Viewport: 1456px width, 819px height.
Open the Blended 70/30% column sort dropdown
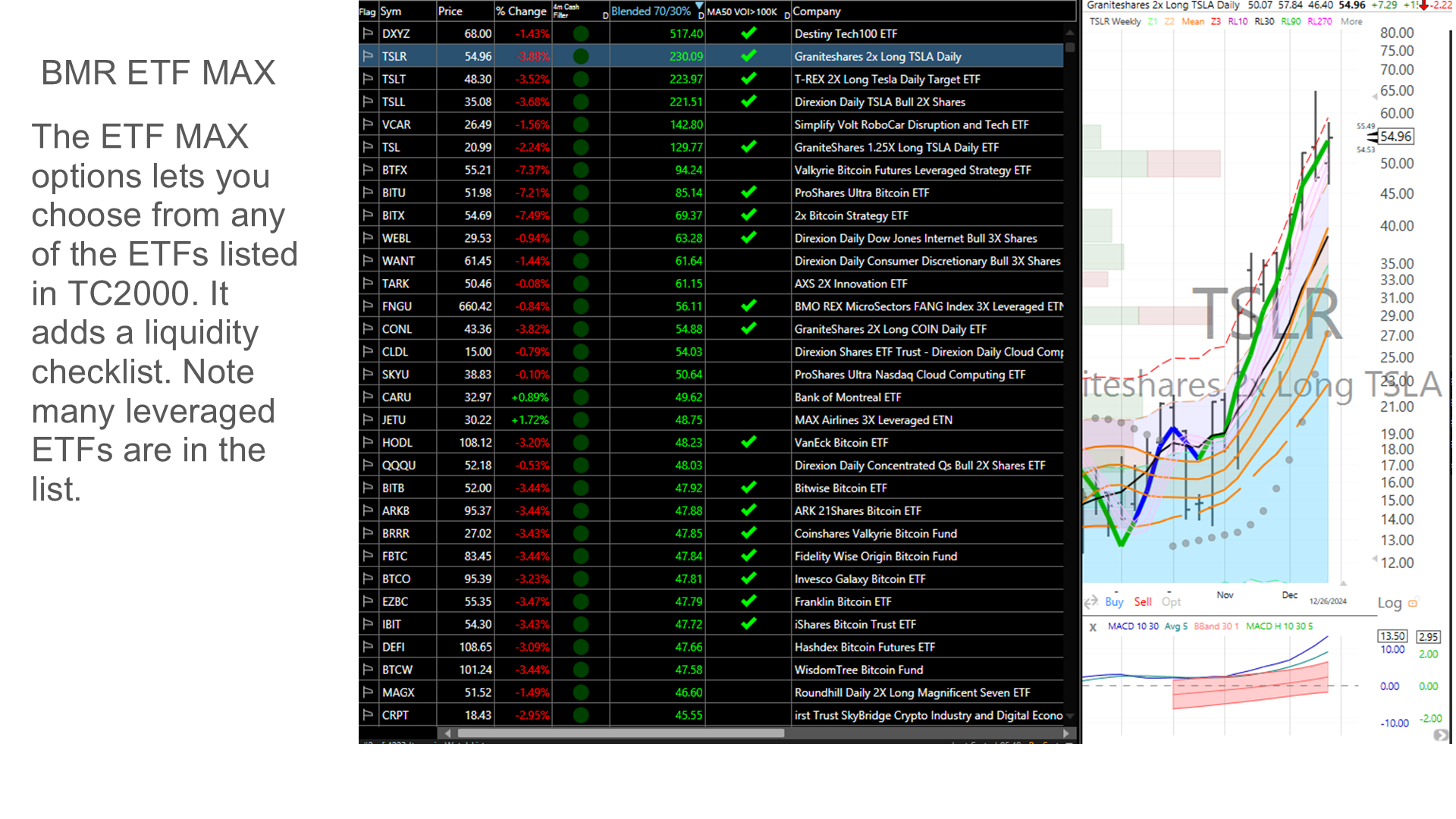coord(698,7)
